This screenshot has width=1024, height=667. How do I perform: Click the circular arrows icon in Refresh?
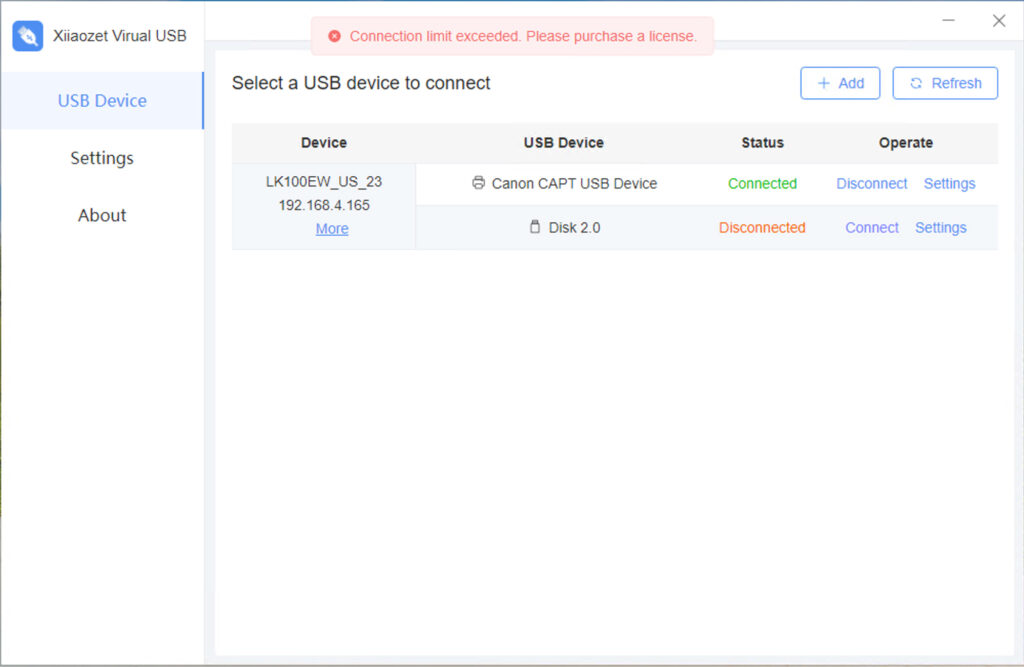click(x=916, y=83)
